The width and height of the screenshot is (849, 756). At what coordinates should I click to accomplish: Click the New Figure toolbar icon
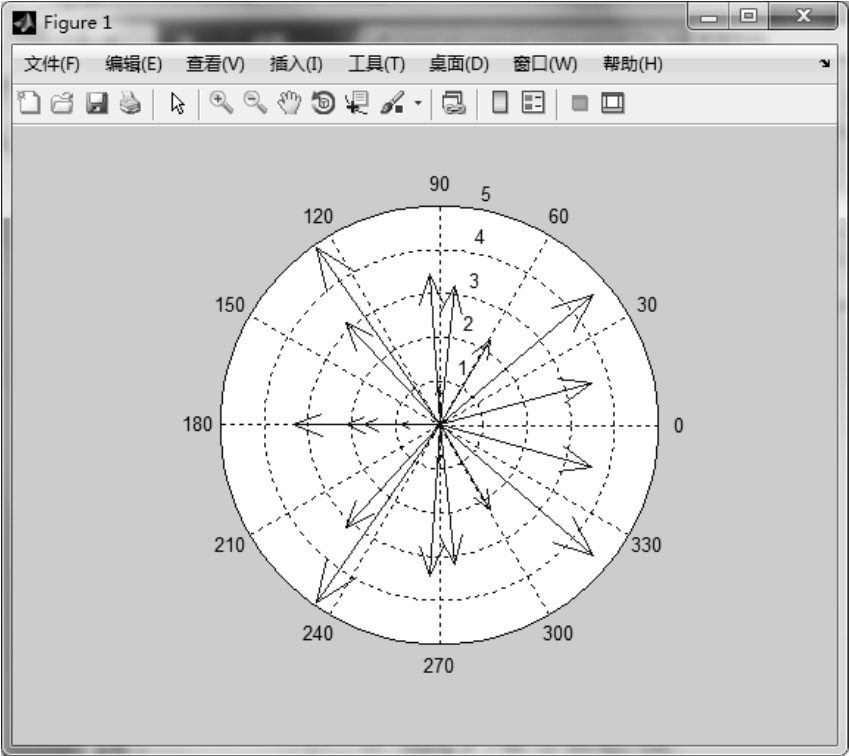32,103
